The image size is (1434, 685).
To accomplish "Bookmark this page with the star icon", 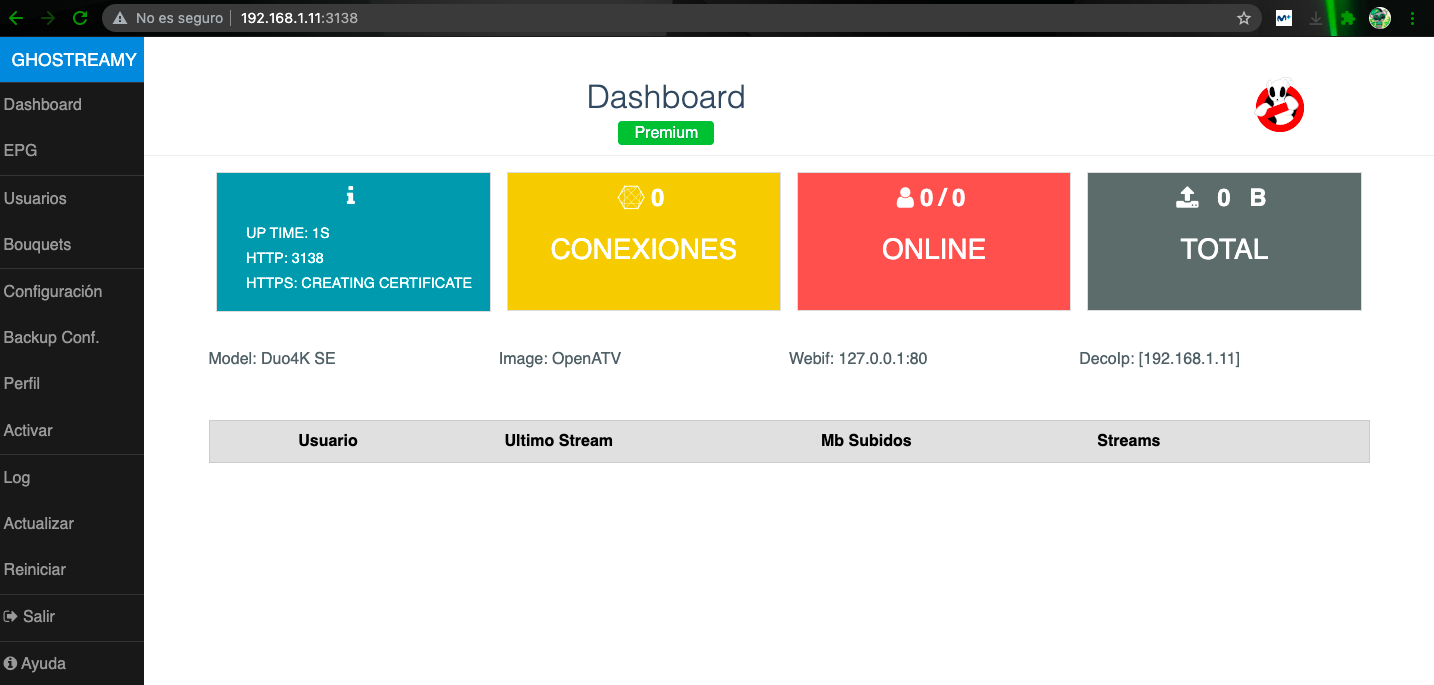I will 1244,18.
